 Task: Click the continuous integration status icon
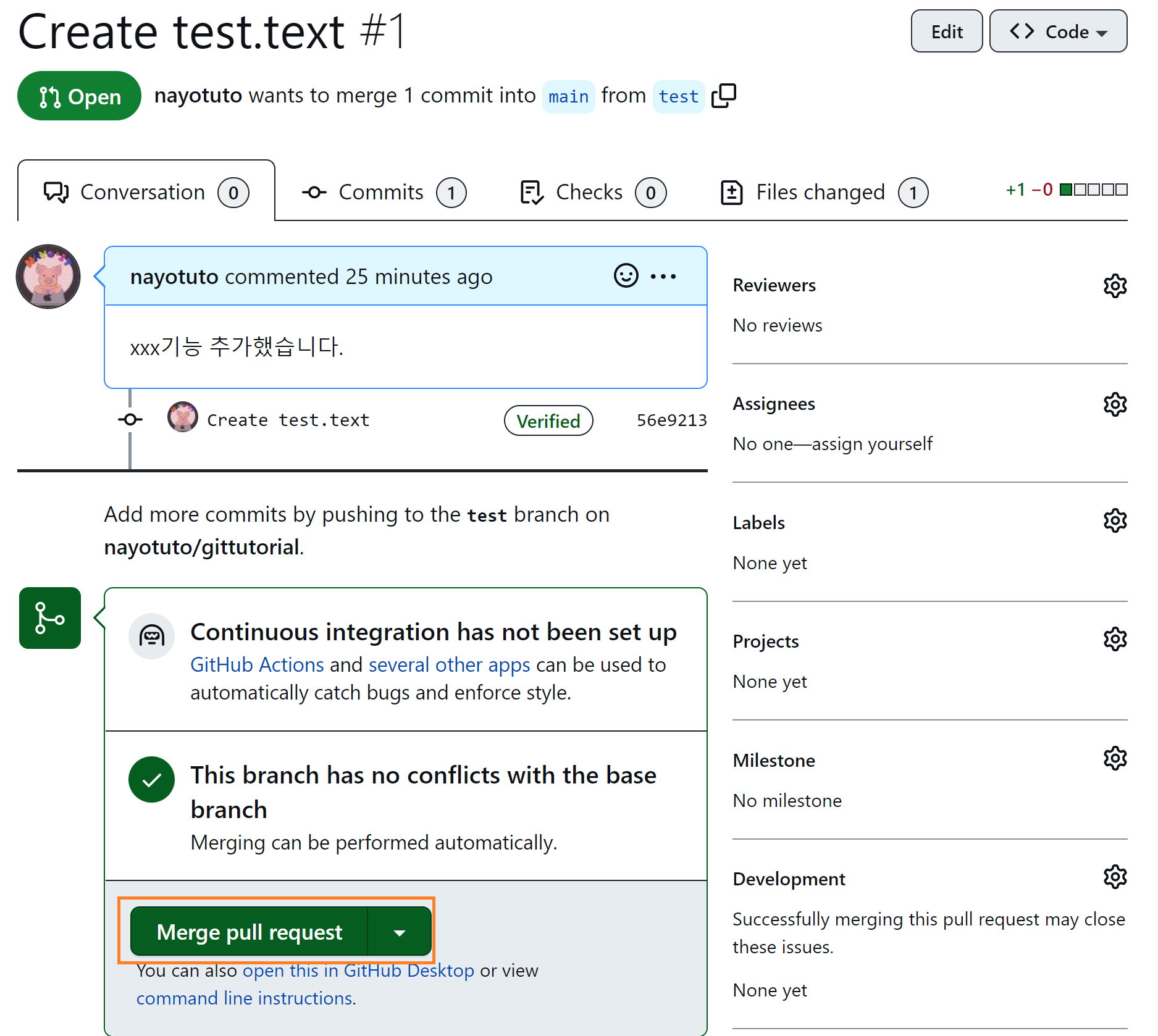click(x=151, y=636)
